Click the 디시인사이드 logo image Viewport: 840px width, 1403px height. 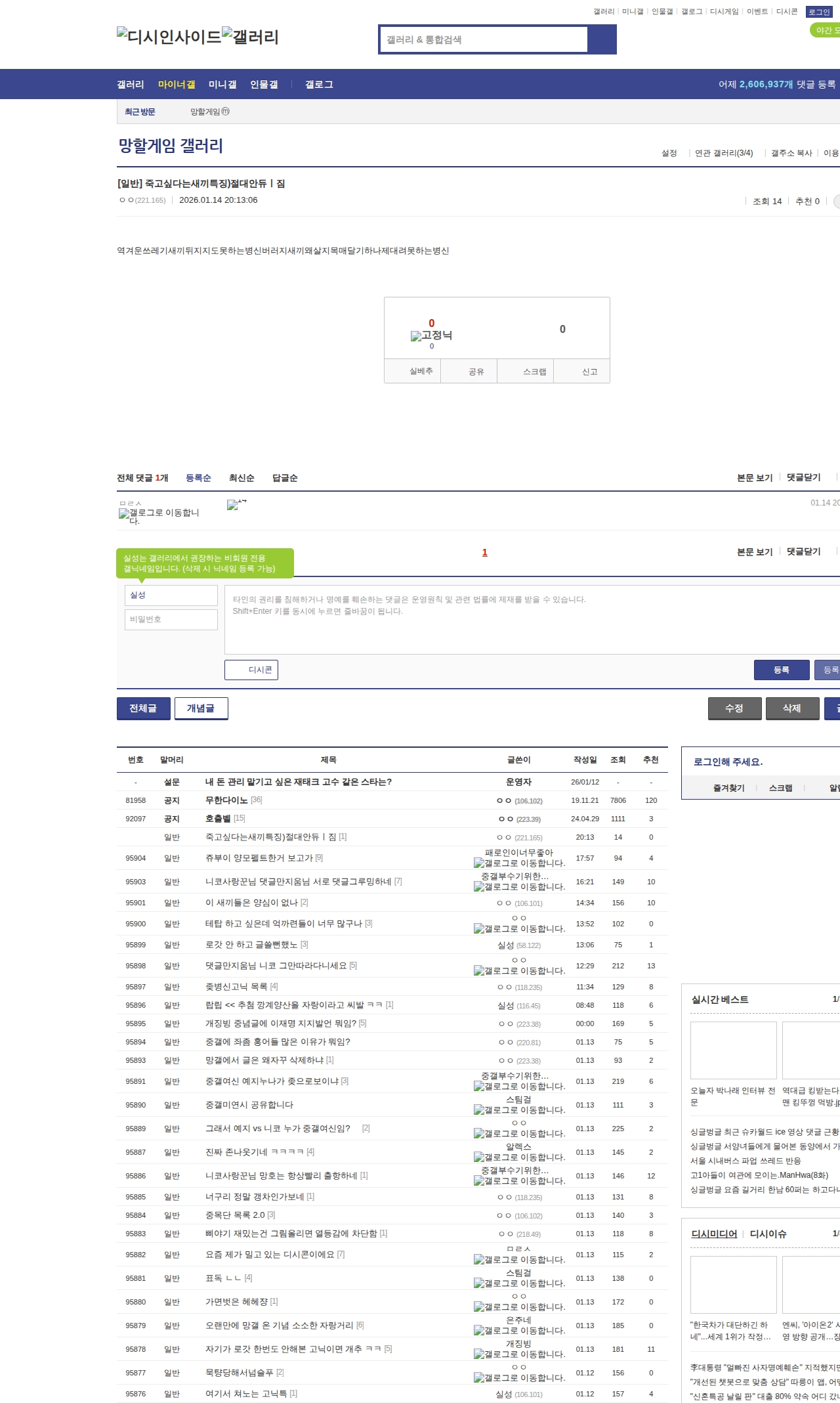(x=169, y=37)
